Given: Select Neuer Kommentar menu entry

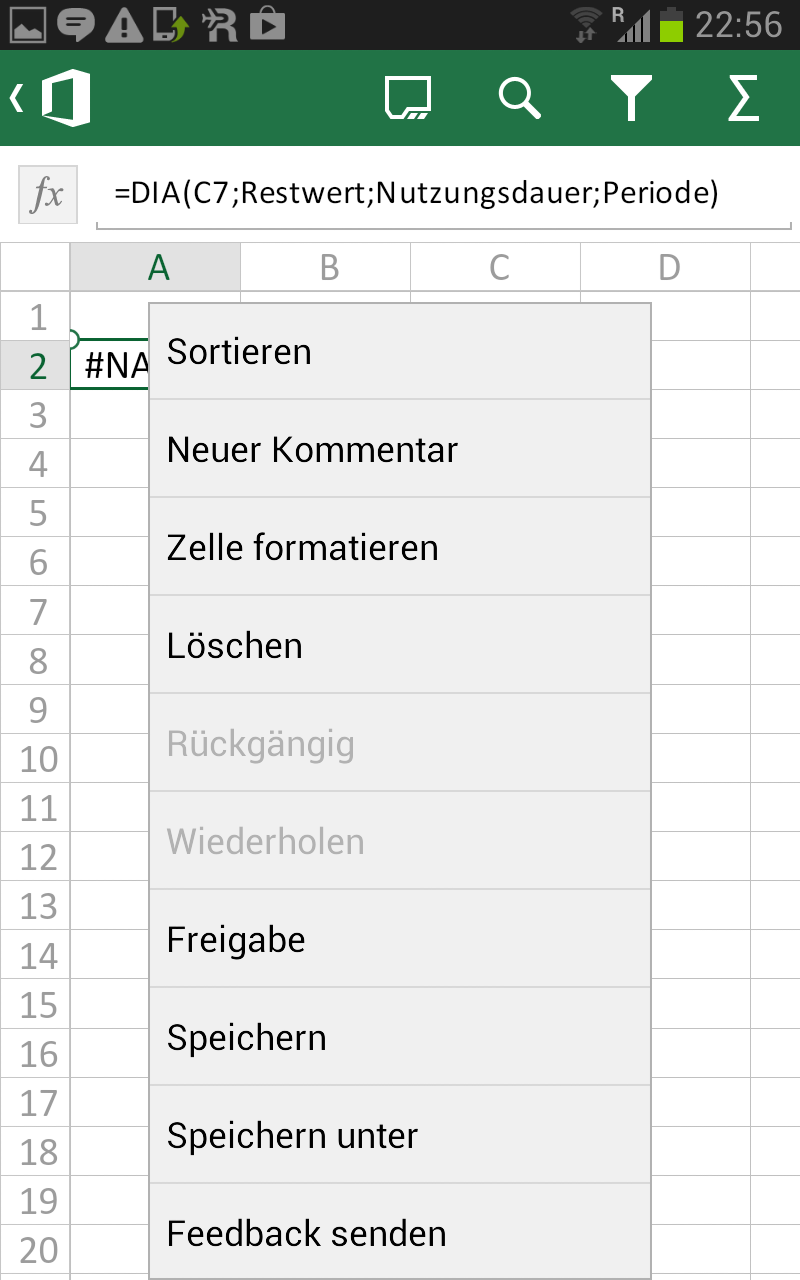Looking at the screenshot, I should (x=400, y=450).
